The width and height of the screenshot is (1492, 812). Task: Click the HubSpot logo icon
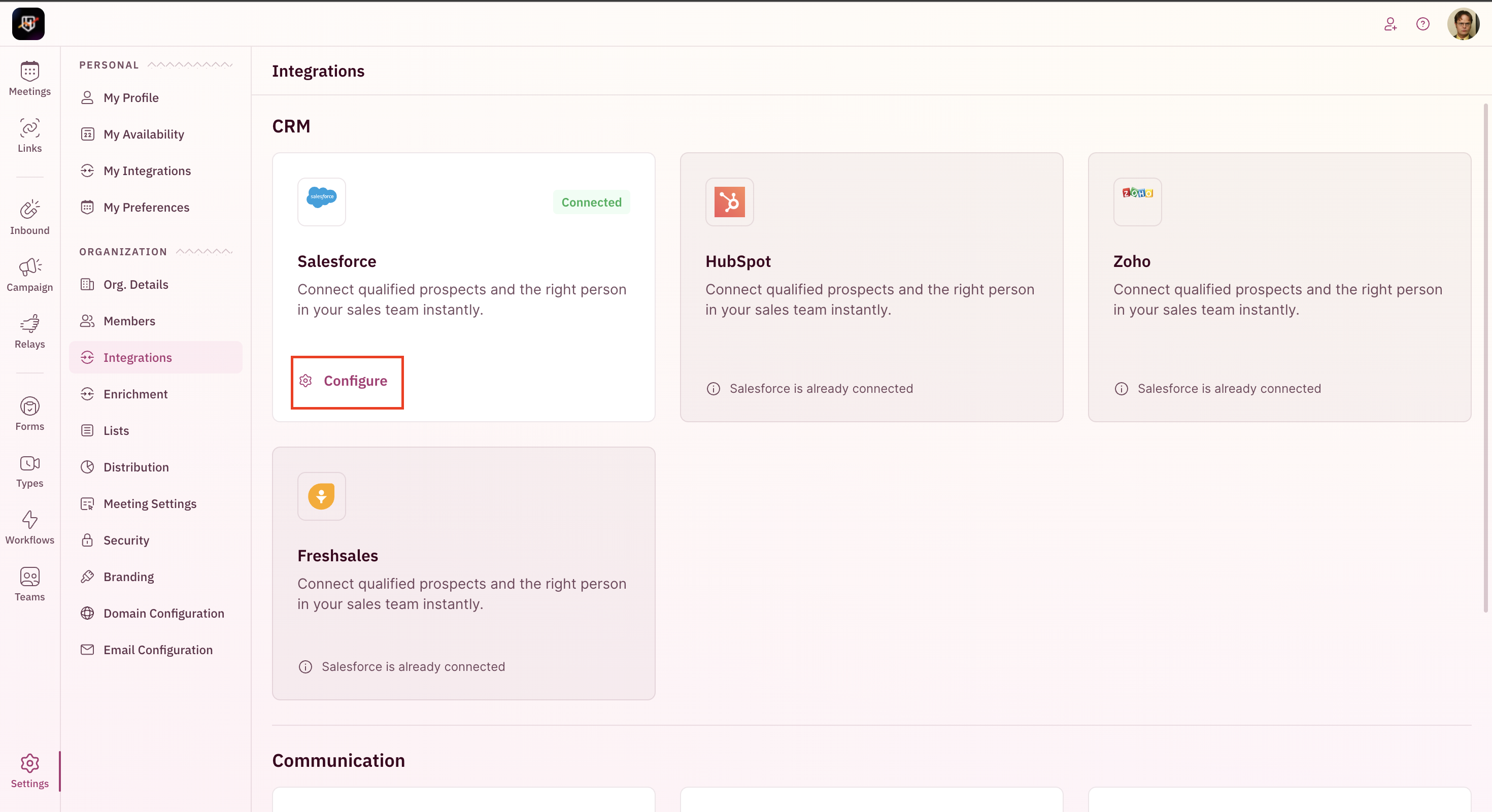coord(729,201)
